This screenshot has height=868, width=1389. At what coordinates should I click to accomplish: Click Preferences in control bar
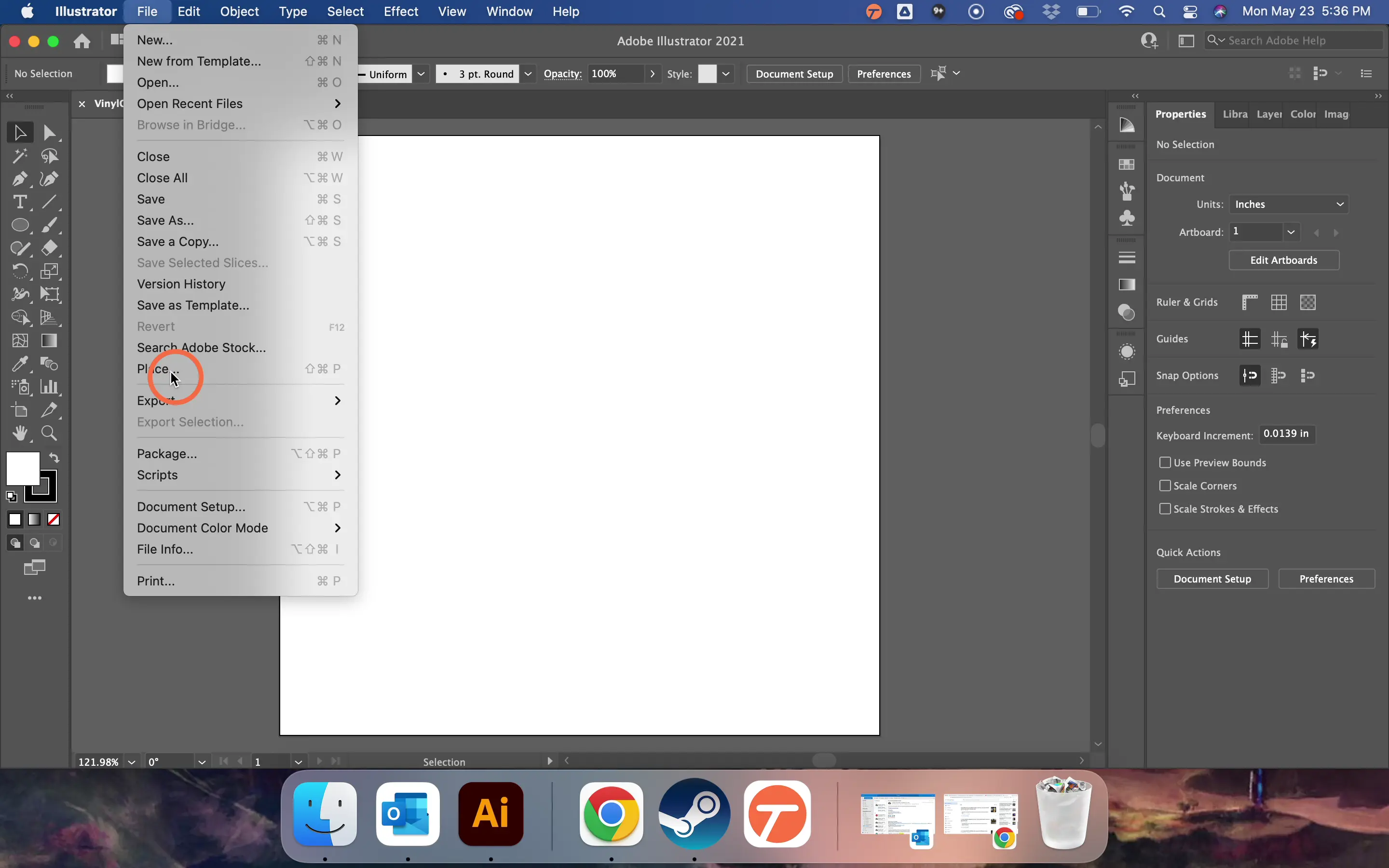884,73
